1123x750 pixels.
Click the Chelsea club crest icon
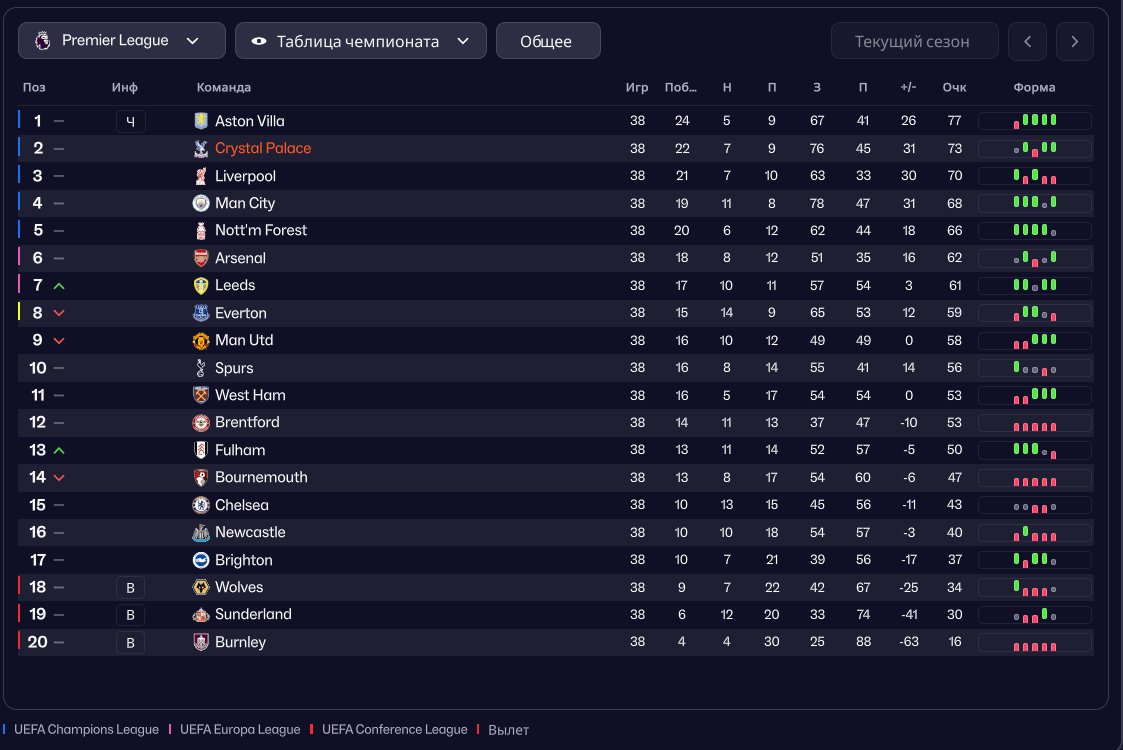tap(201, 505)
